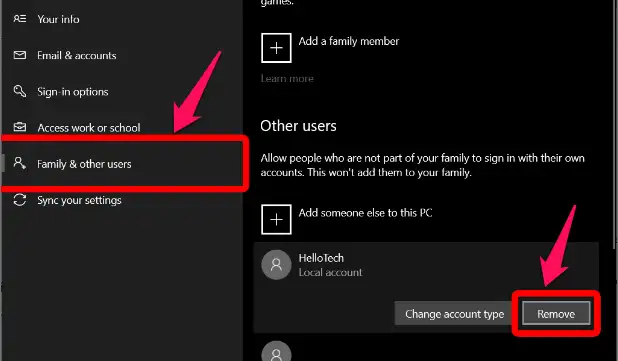Click the Sign-in options key icon
Screen dimensions: 618x361
coord(20,91)
